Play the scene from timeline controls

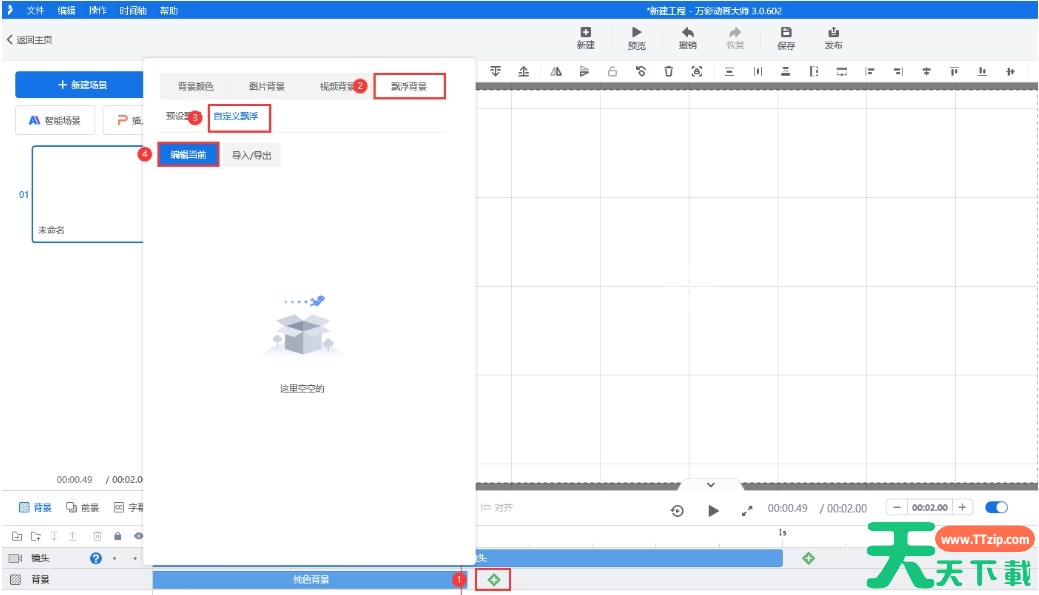click(x=713, y=510)
